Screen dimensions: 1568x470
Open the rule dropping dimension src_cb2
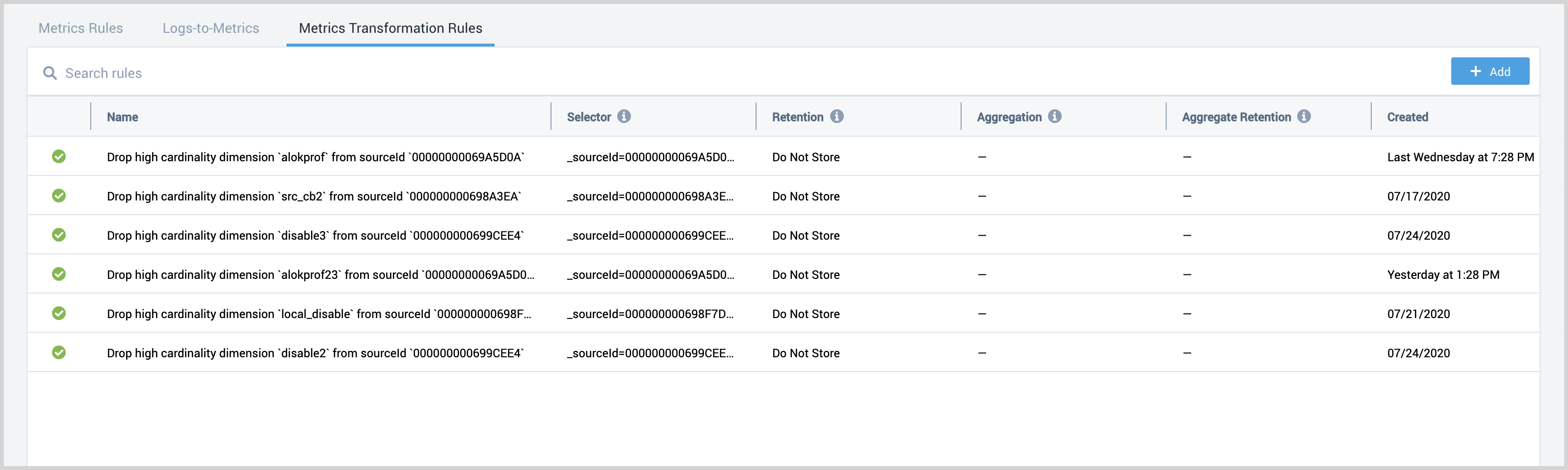(x=314, y=197)
